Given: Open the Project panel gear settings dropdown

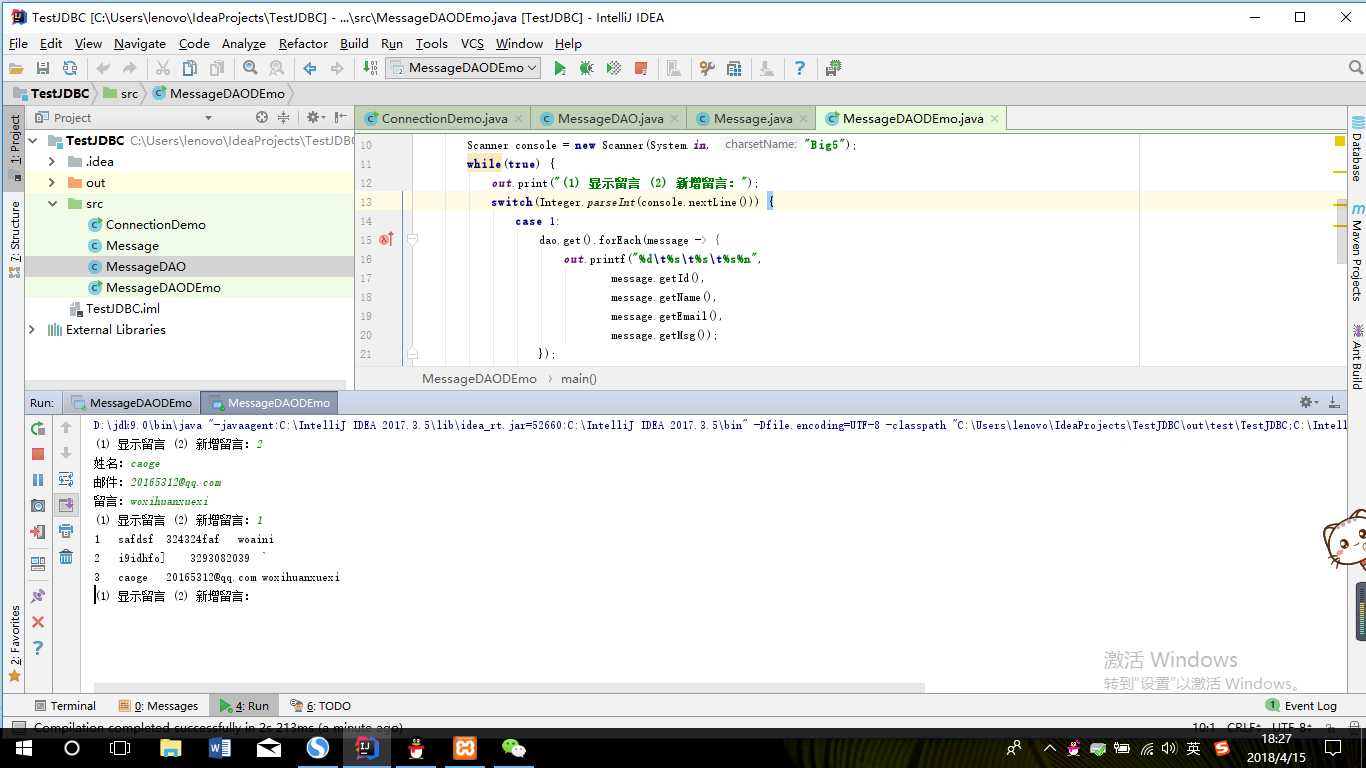Looking at the screenshot, I should coord(315,117).
